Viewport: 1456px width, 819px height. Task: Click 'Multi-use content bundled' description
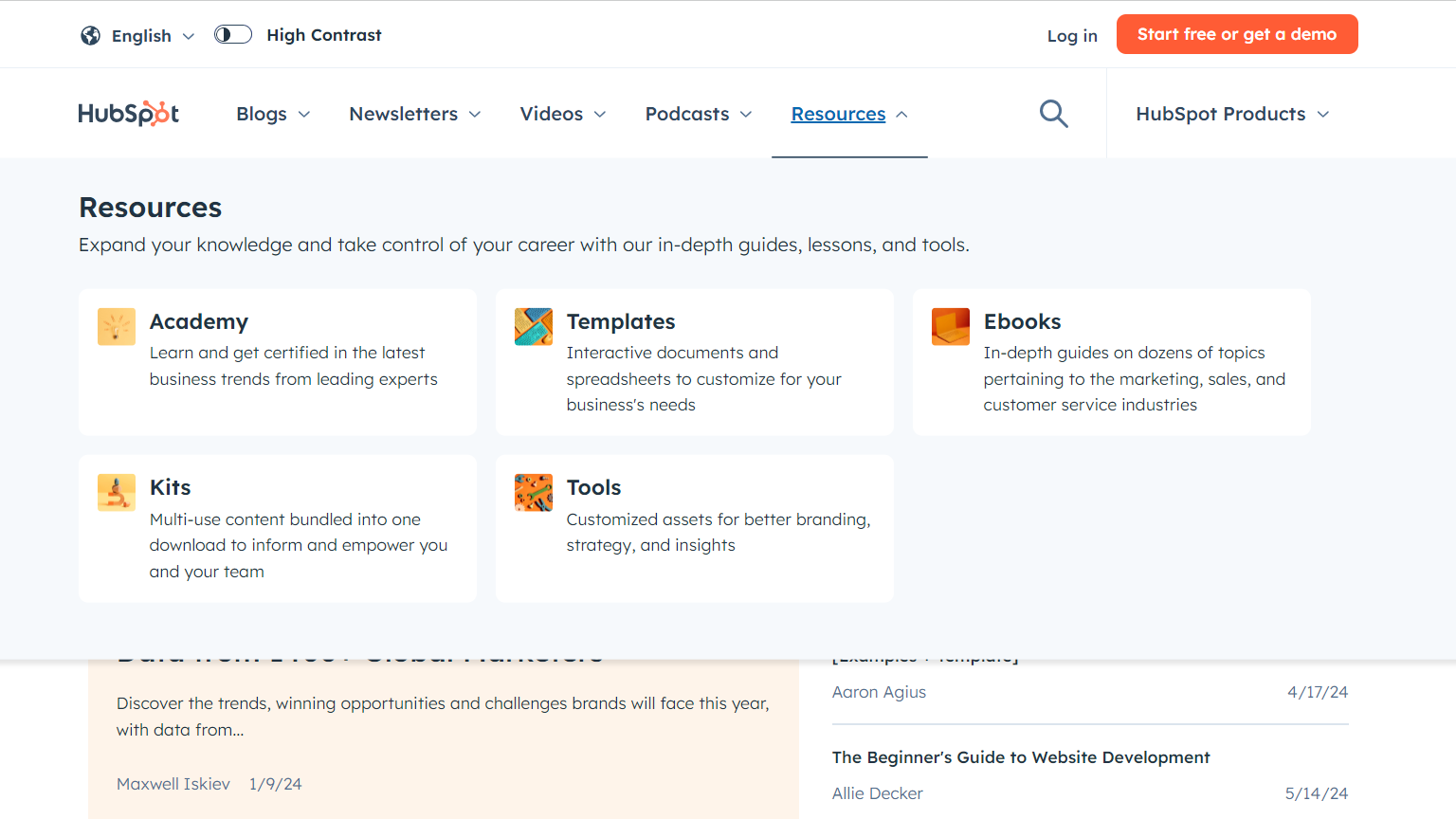click(x=299, y=545)
